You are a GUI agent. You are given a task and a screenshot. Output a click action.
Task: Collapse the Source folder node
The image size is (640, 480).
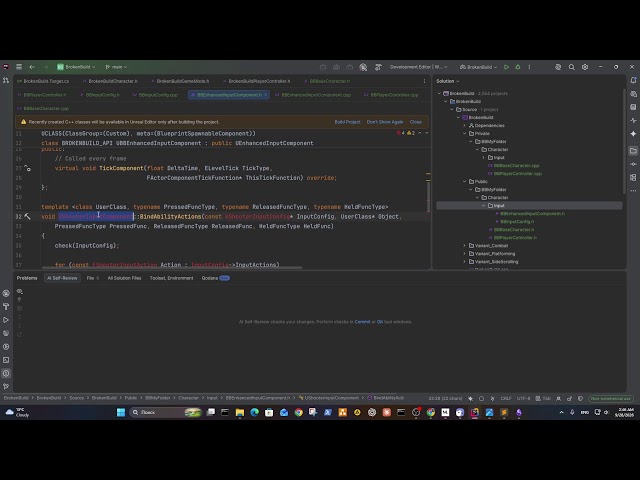(452, 109)
